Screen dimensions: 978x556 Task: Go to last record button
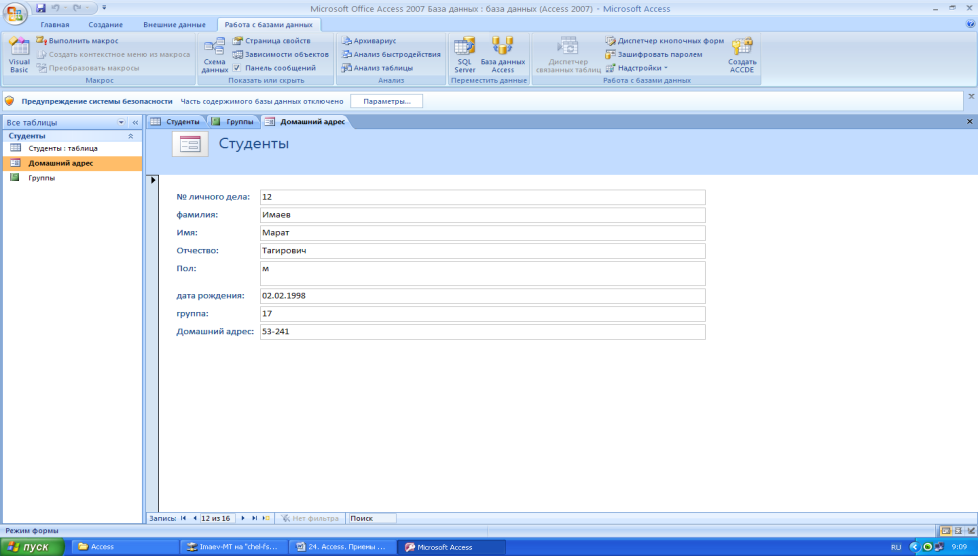point(254,518)
